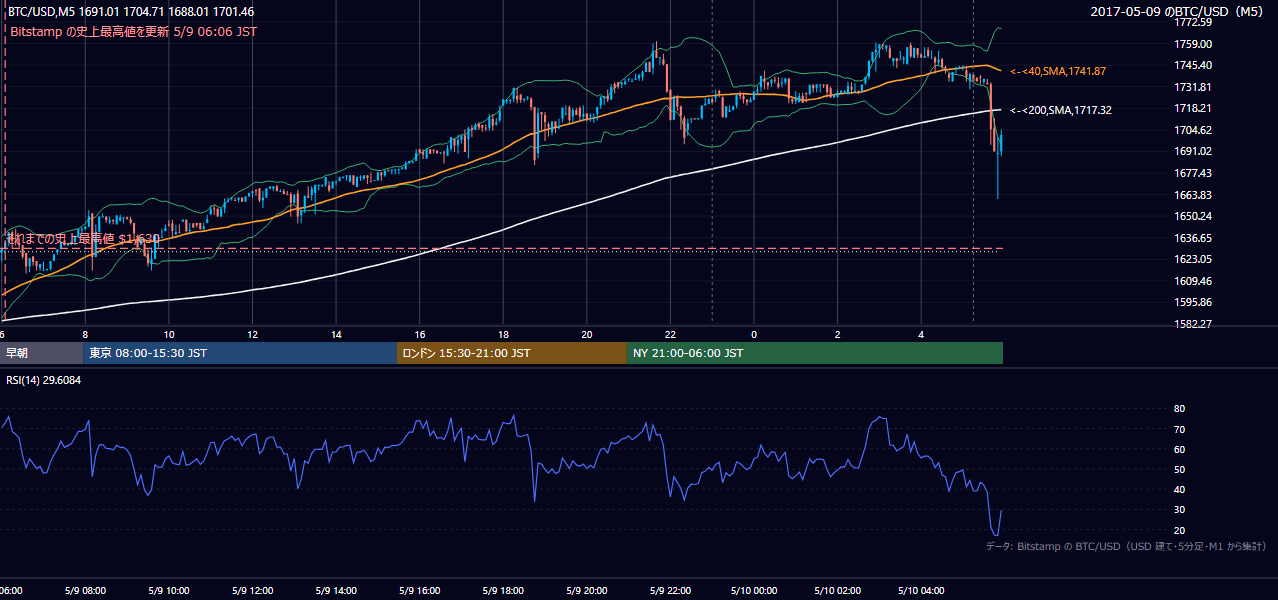Click the '2017-05-09 のBTC/USD (M5)' title
Image resolution: width=1278 pixels, height=600 pixels.
click(1179, 12)
